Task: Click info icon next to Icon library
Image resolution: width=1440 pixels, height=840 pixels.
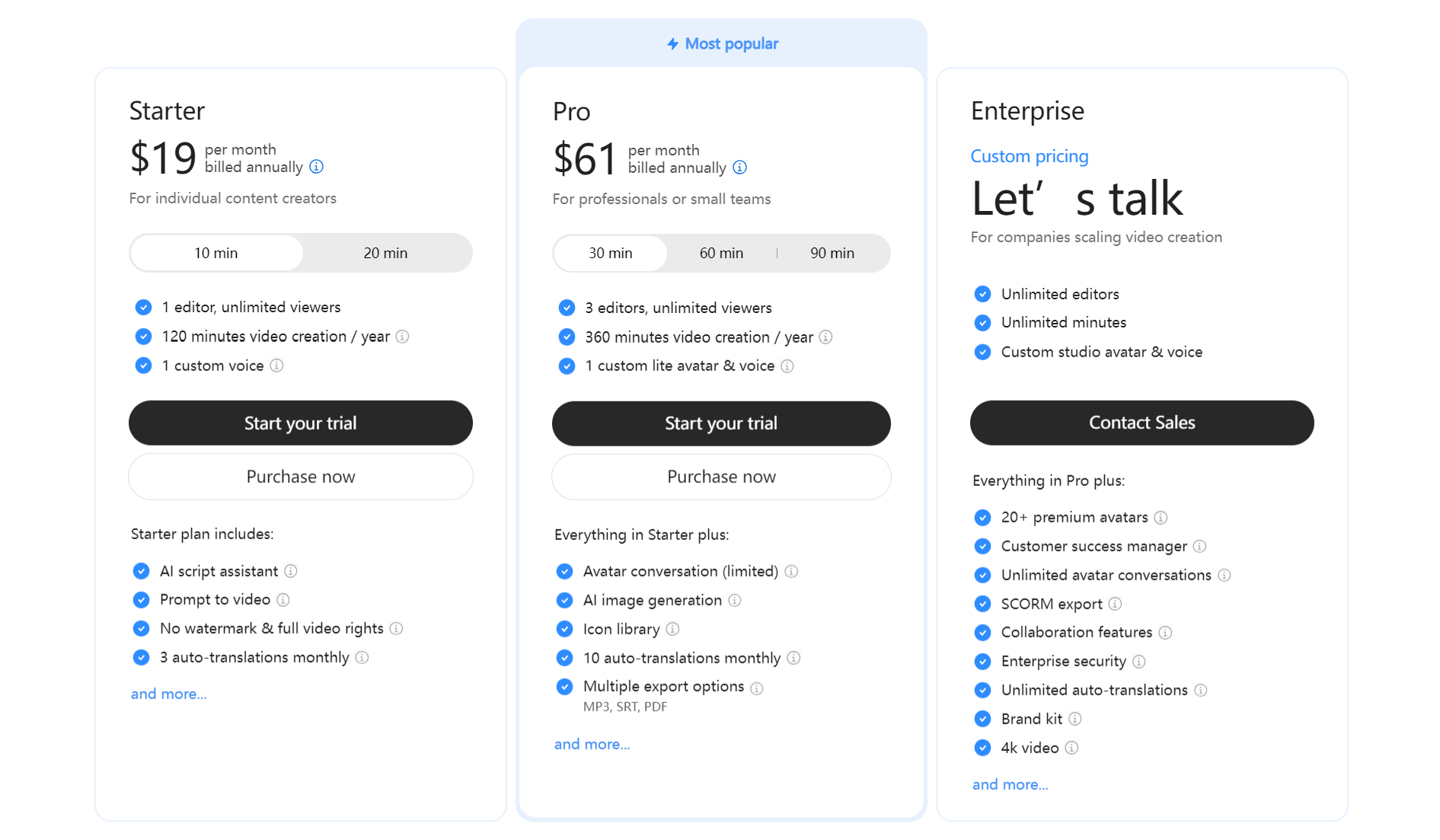Action: tap(672, 629)
